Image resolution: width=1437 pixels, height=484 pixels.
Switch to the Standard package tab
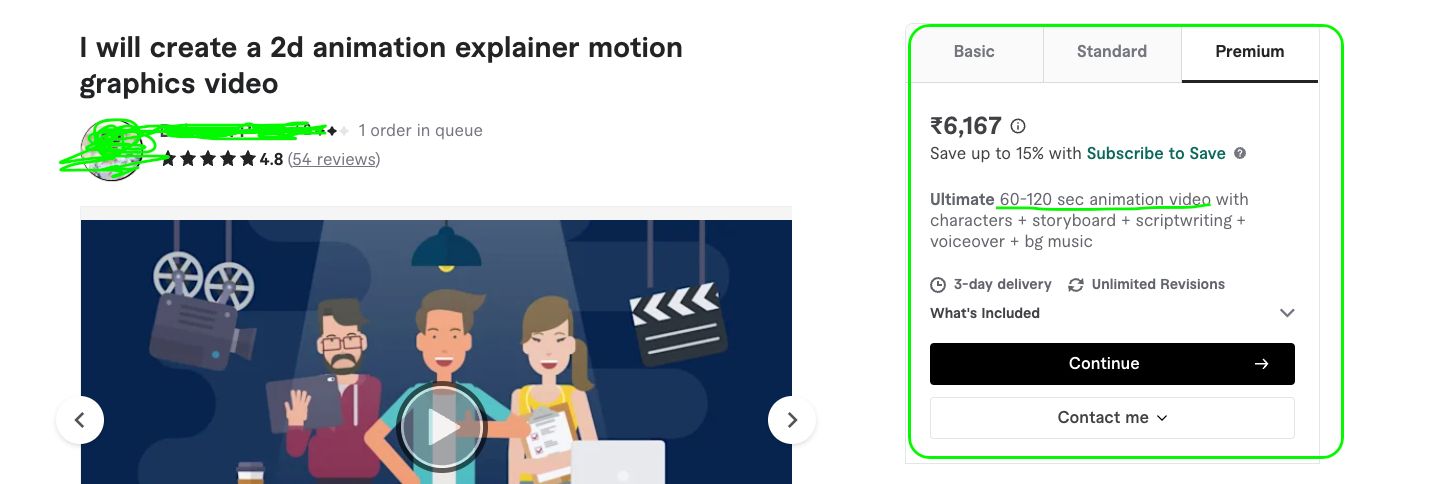pyautogui.click(x=1112, y=52)
